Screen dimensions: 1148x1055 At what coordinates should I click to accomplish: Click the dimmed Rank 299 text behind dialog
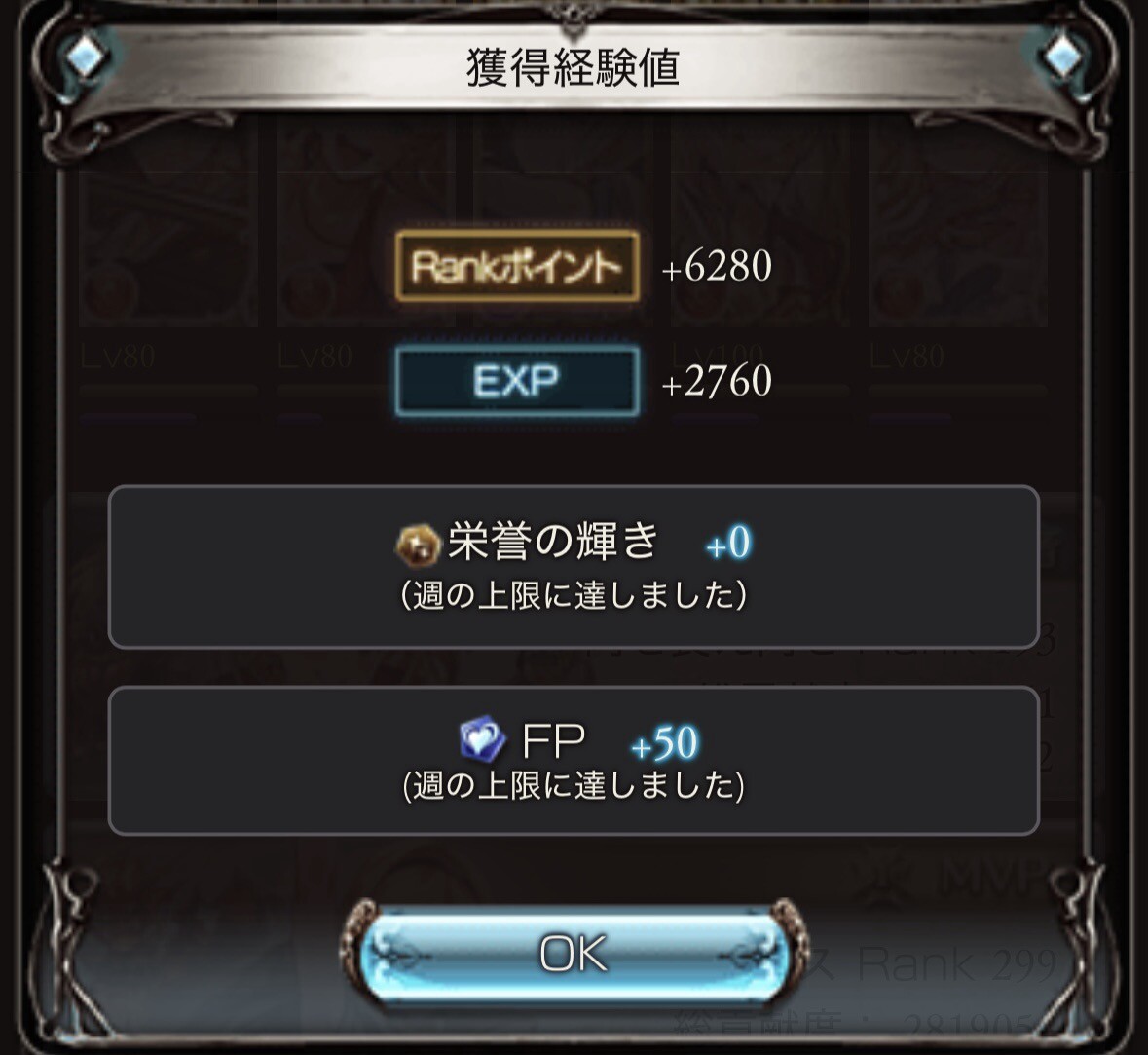957,964
